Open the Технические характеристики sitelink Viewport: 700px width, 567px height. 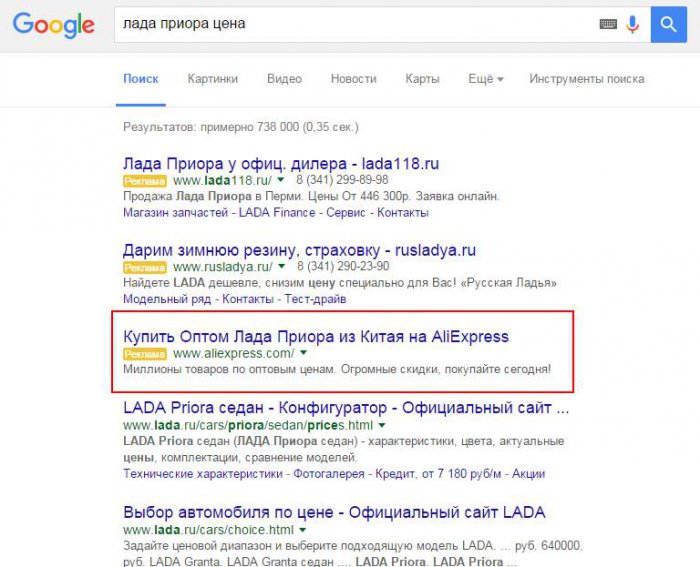pos(203,474)
